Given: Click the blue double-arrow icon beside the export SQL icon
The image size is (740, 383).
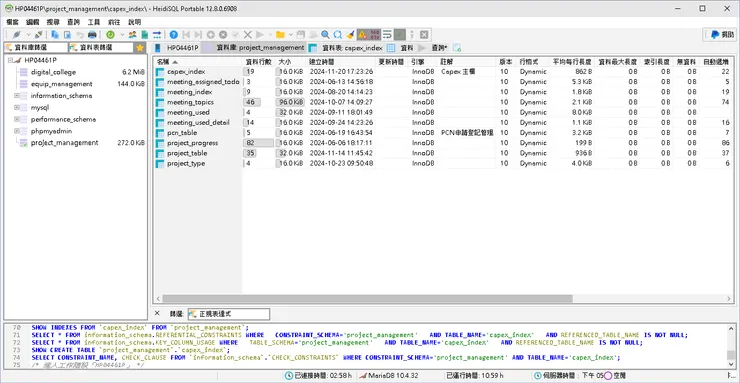Looking at the screenshot, I should (x=157, y=34).
